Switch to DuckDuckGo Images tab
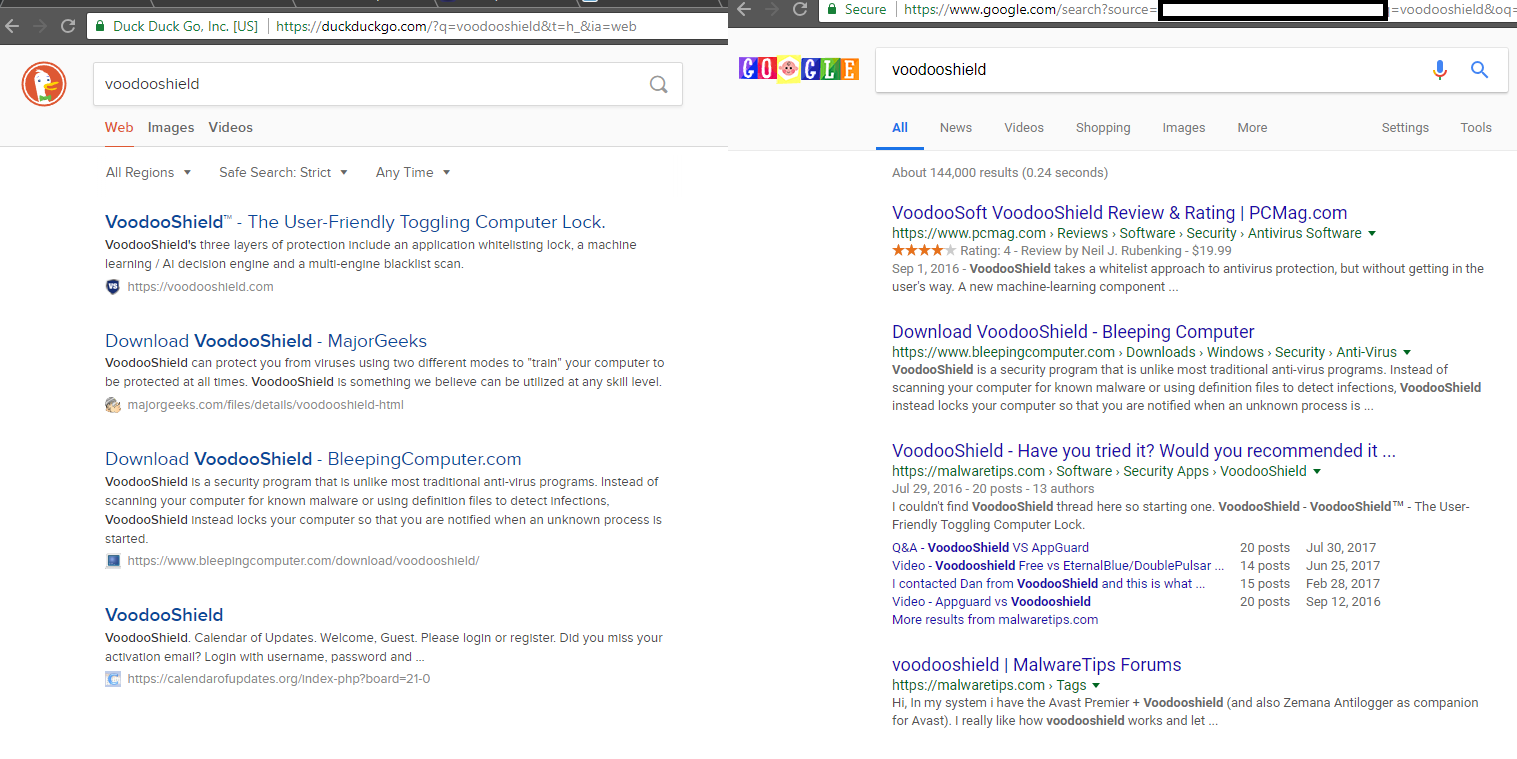The width and height of the screenshot is (1517, 759). click(171, 127)
